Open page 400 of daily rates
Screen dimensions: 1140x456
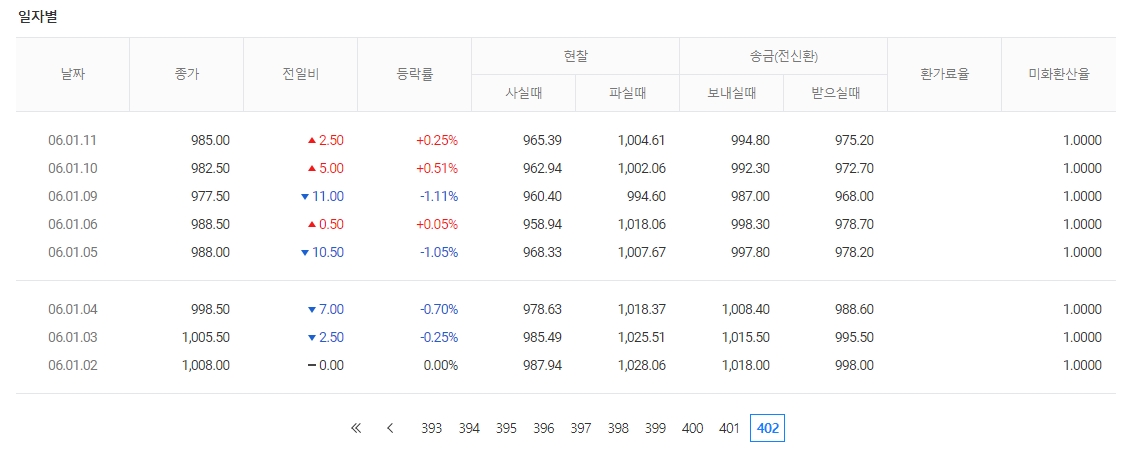[693, 428]
